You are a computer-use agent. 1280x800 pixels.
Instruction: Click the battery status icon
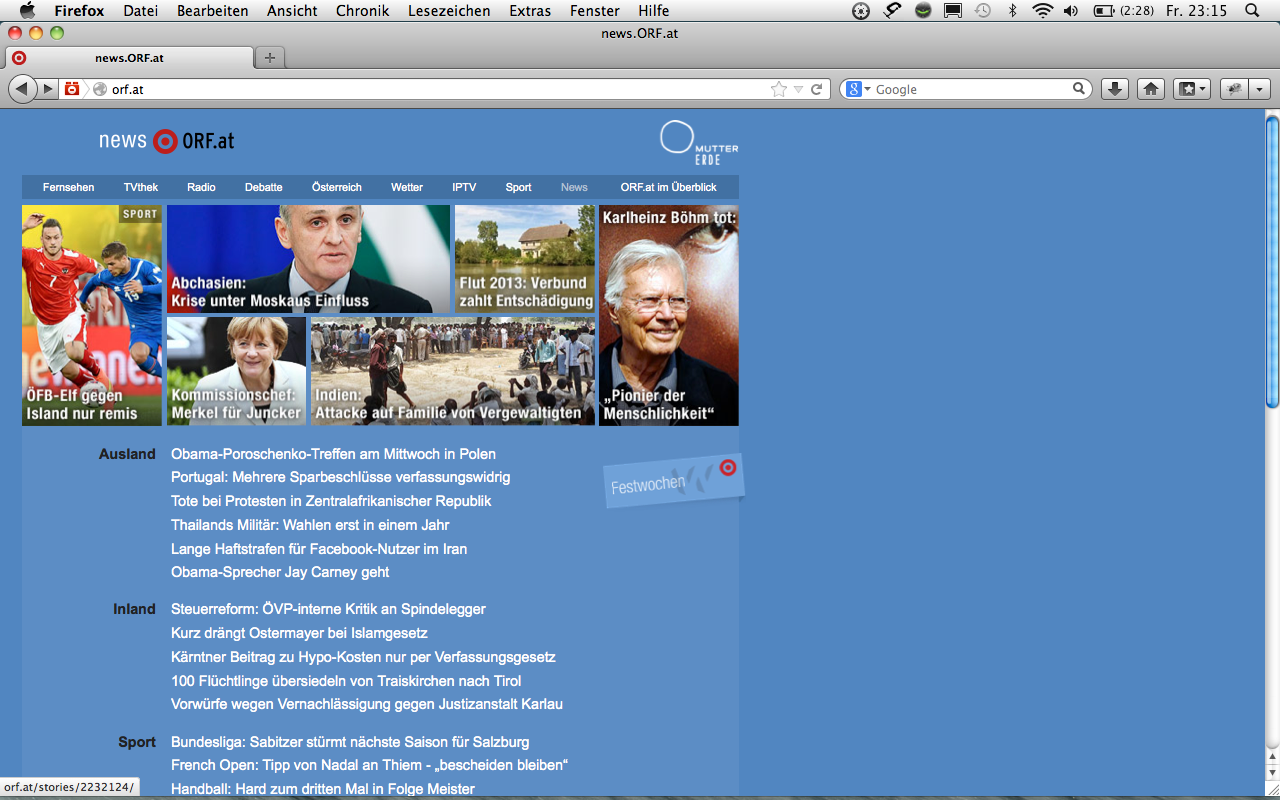[1104, 11]
